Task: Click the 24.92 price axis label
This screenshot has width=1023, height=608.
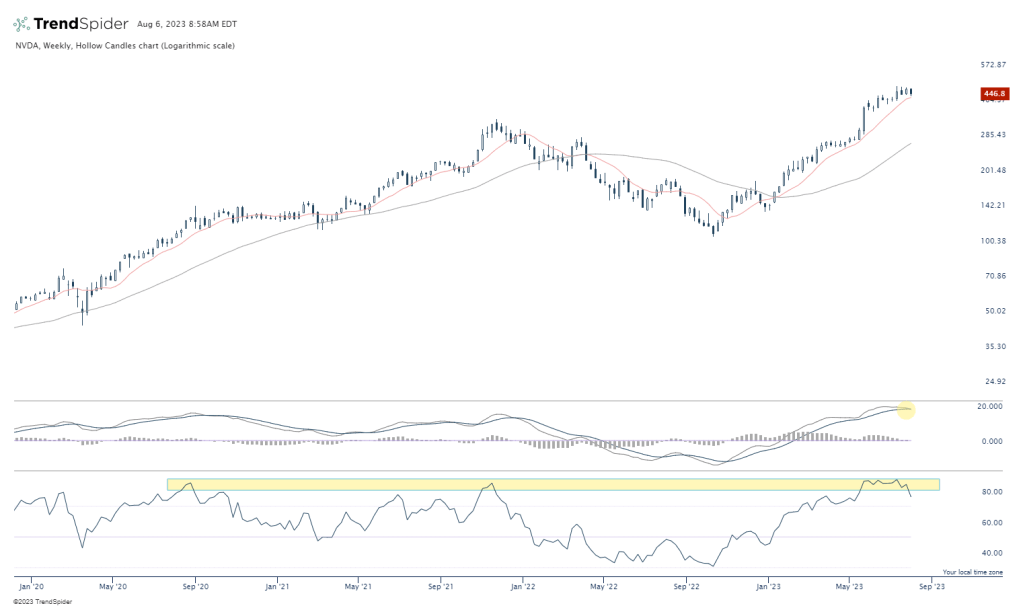Action: (992, 381)
